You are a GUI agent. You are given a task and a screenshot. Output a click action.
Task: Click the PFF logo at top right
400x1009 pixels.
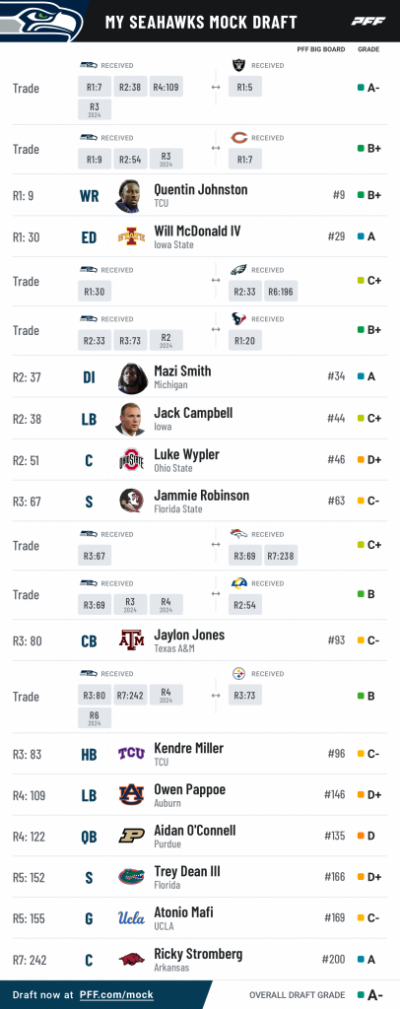[368, 21]
